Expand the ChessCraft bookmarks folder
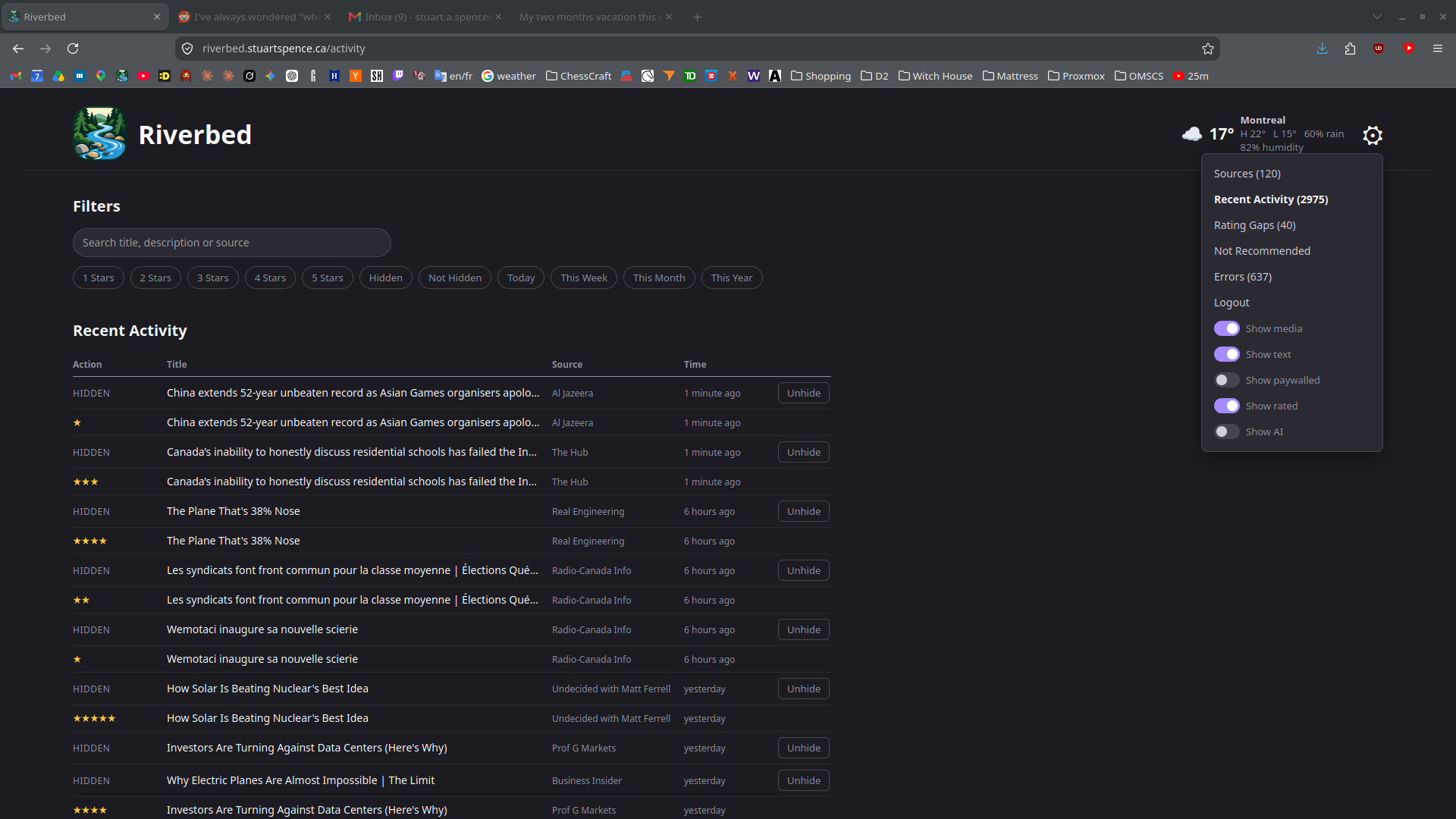Image resolution: width=1456 pixels, height=819 pixels. pyautogui.click(x=579, y=76)
